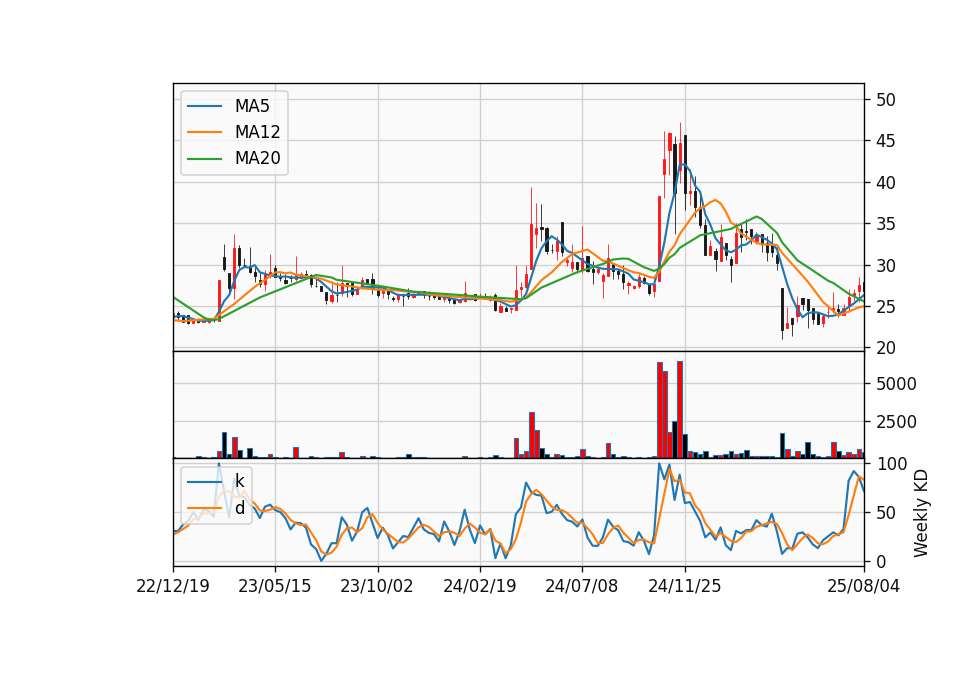The height and width of the screenshot is (690, 960).
Task: Click the price axis value 35
Action: click(x=885, y=224)
